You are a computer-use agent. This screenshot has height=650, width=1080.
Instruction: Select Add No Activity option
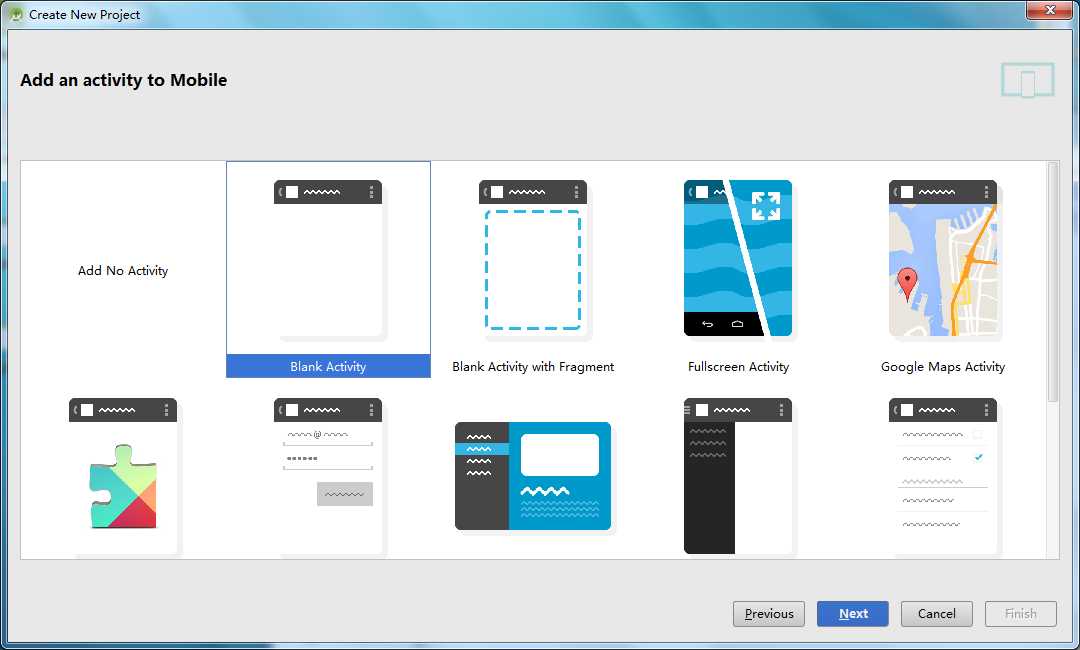(123, 271)
